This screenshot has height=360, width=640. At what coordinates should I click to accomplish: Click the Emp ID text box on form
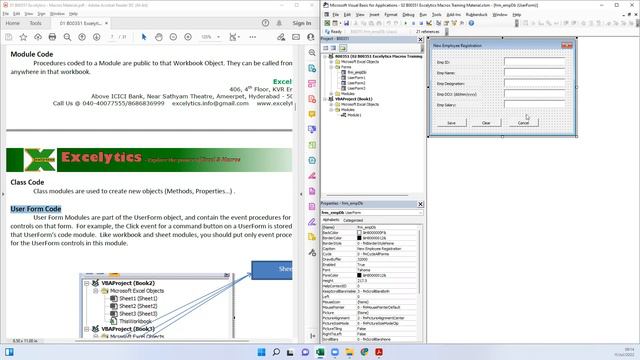534,62
